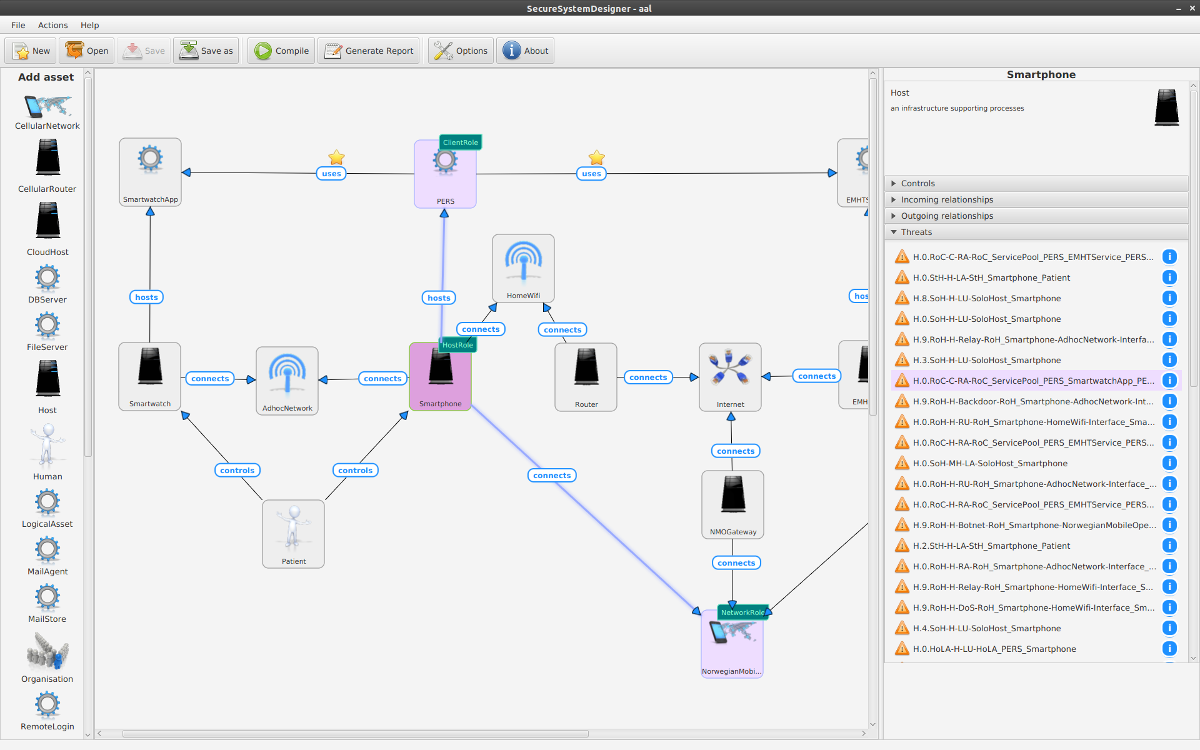Image resolution: width=1200 pixels, height=750 pixels.
Task: Add a MailAgent asset
Action: pyautogui.click(x=47, y=556)
